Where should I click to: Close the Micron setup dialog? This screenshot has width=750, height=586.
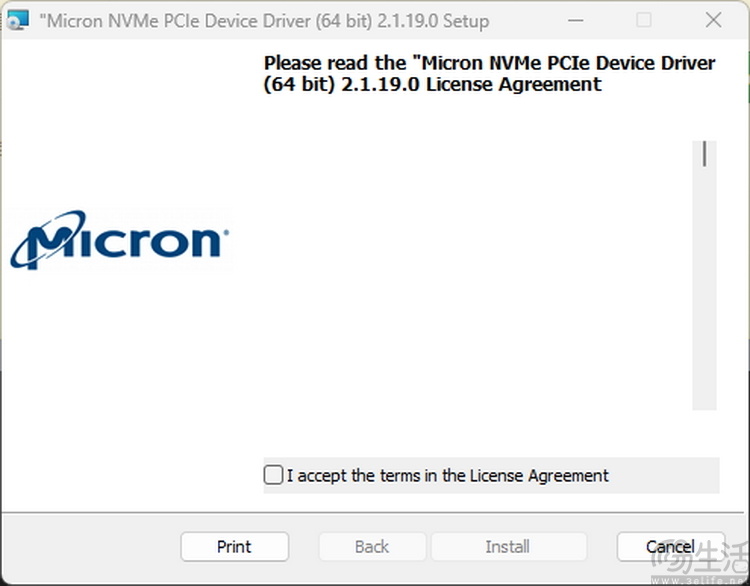pos(713,20)
